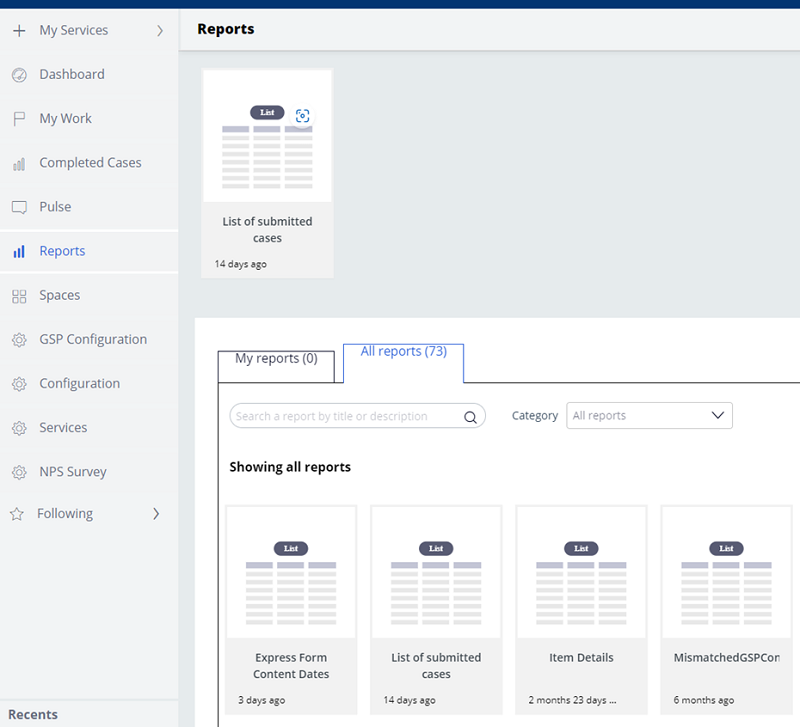Image resolution: width=800 pixels, height=727 pixels.
Task: Open the MismatchedGSPCon report thumbnail
Action: tap(726, 572)
